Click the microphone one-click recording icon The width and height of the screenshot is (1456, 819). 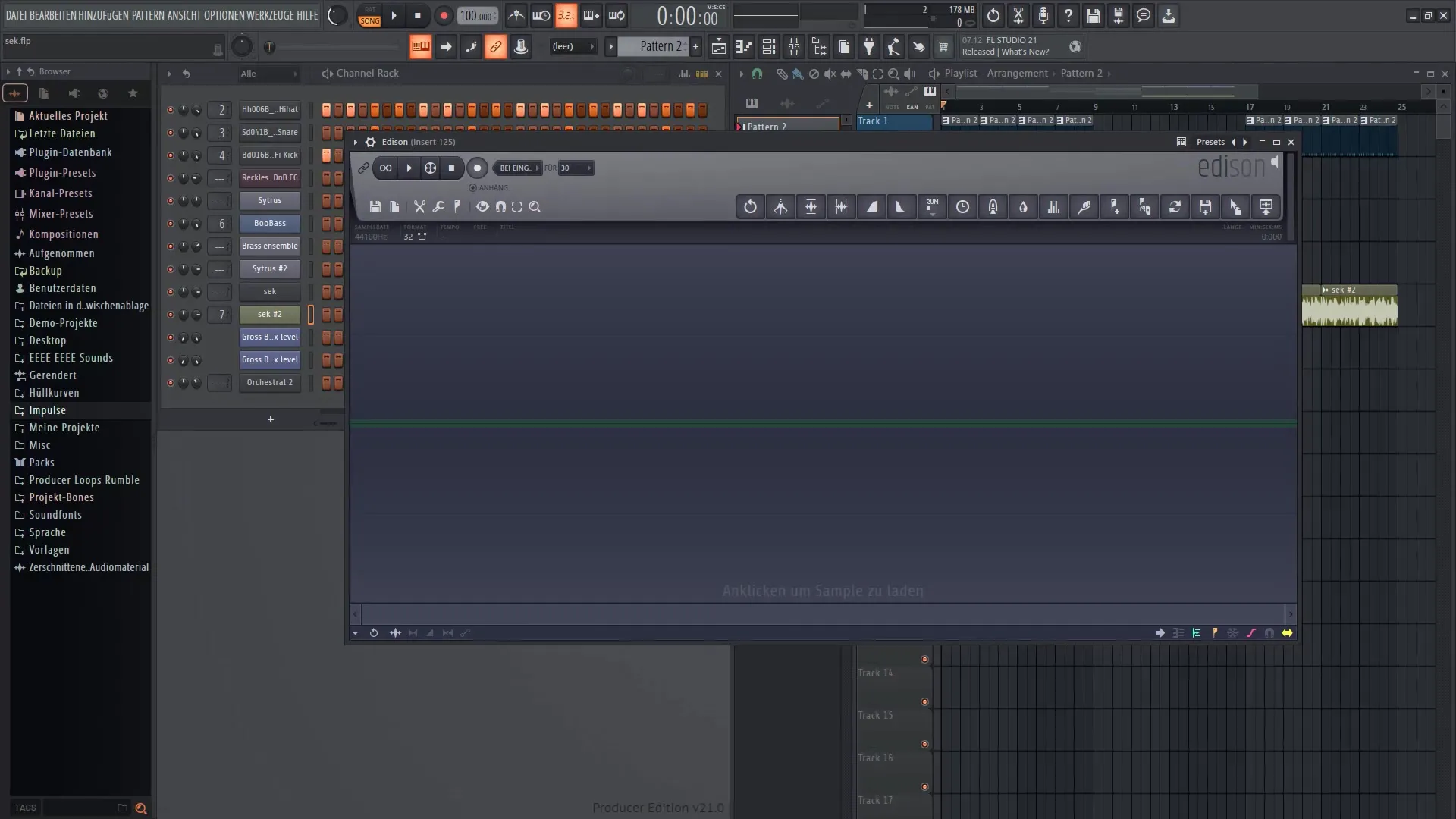(1043, 15)
